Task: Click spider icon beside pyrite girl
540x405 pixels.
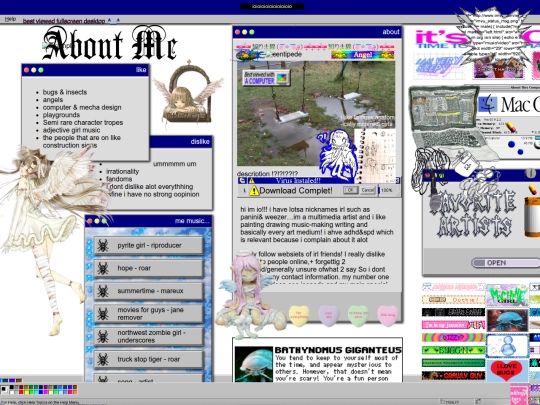Action: [x=103, y=246]
